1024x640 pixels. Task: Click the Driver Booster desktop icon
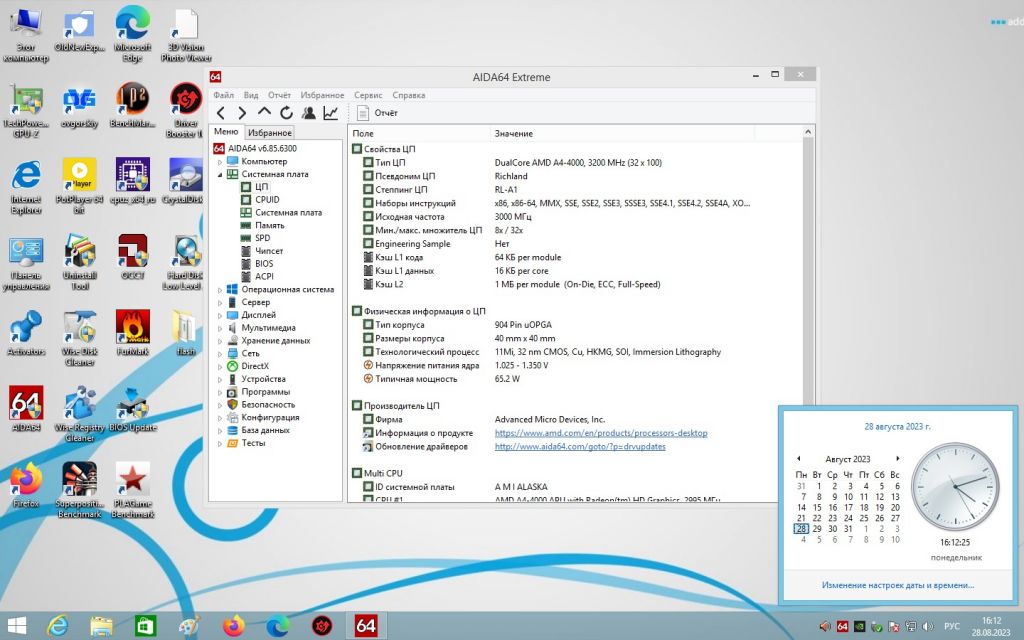pyautogui.click(x=185, y=110)
